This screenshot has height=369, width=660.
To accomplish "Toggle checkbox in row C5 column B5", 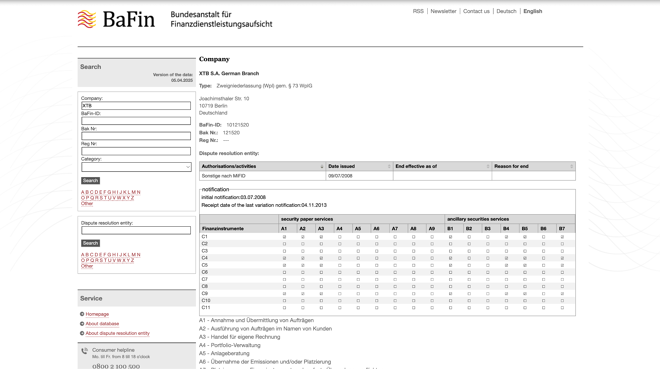I will (x=525, y=265).
